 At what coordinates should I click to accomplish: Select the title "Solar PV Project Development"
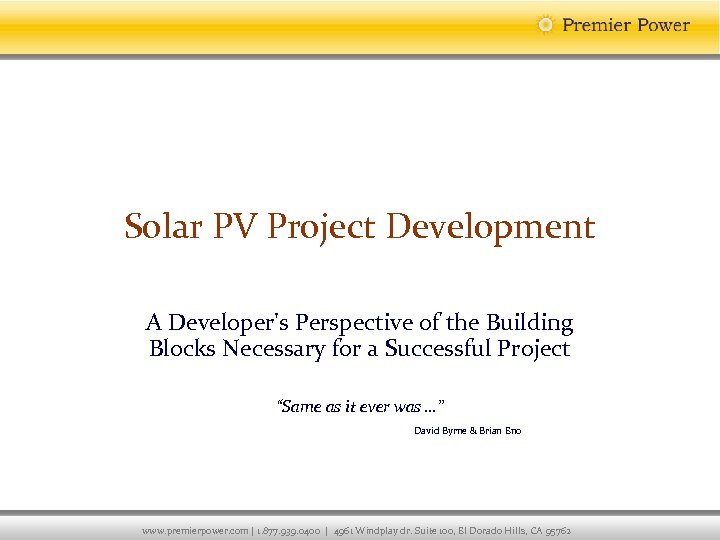360,228
